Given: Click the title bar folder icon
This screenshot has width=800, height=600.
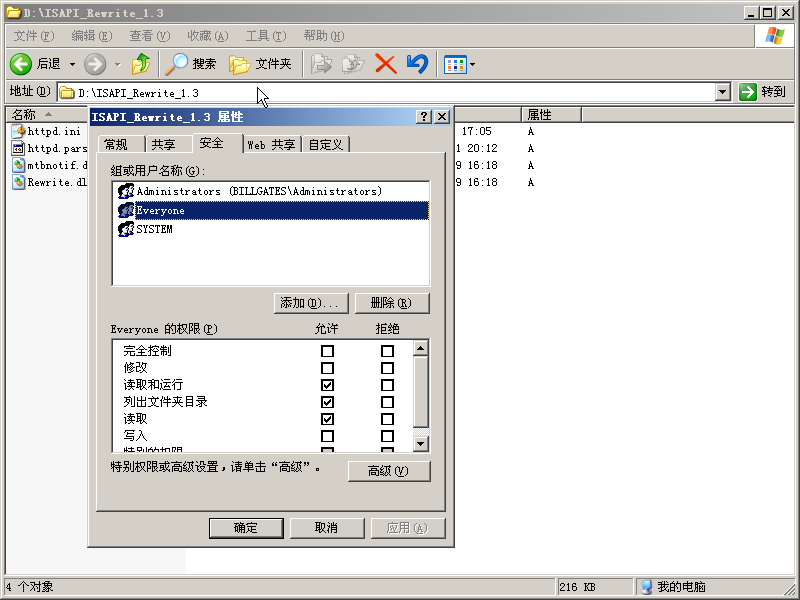Looking at the screenshot, I should [x=13, y=12].
